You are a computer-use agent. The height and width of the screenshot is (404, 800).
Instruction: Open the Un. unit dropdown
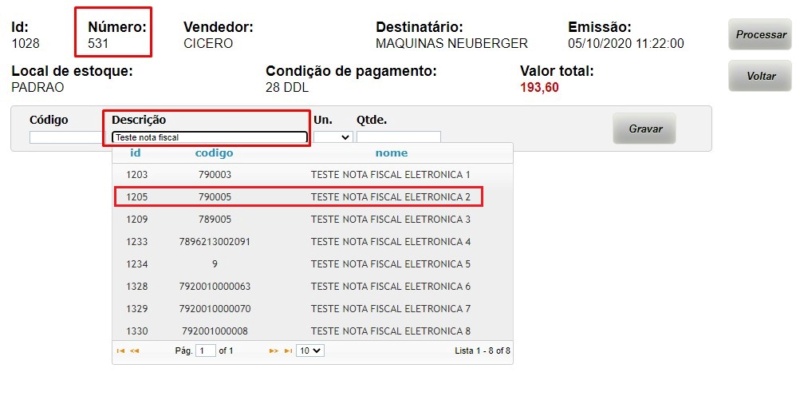333,137
